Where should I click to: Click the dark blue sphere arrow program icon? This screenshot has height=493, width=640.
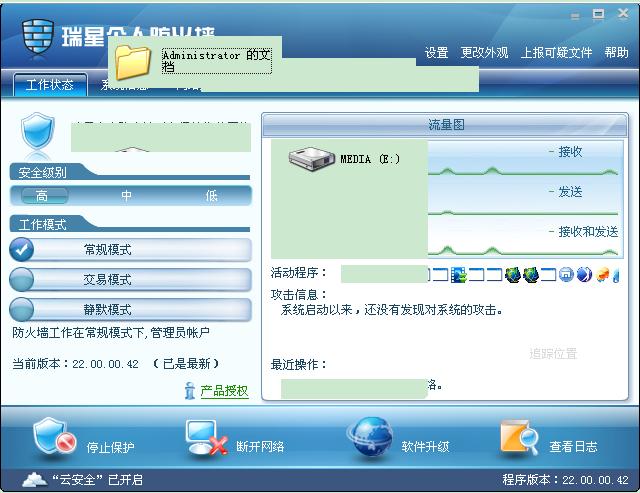[584, 275]
